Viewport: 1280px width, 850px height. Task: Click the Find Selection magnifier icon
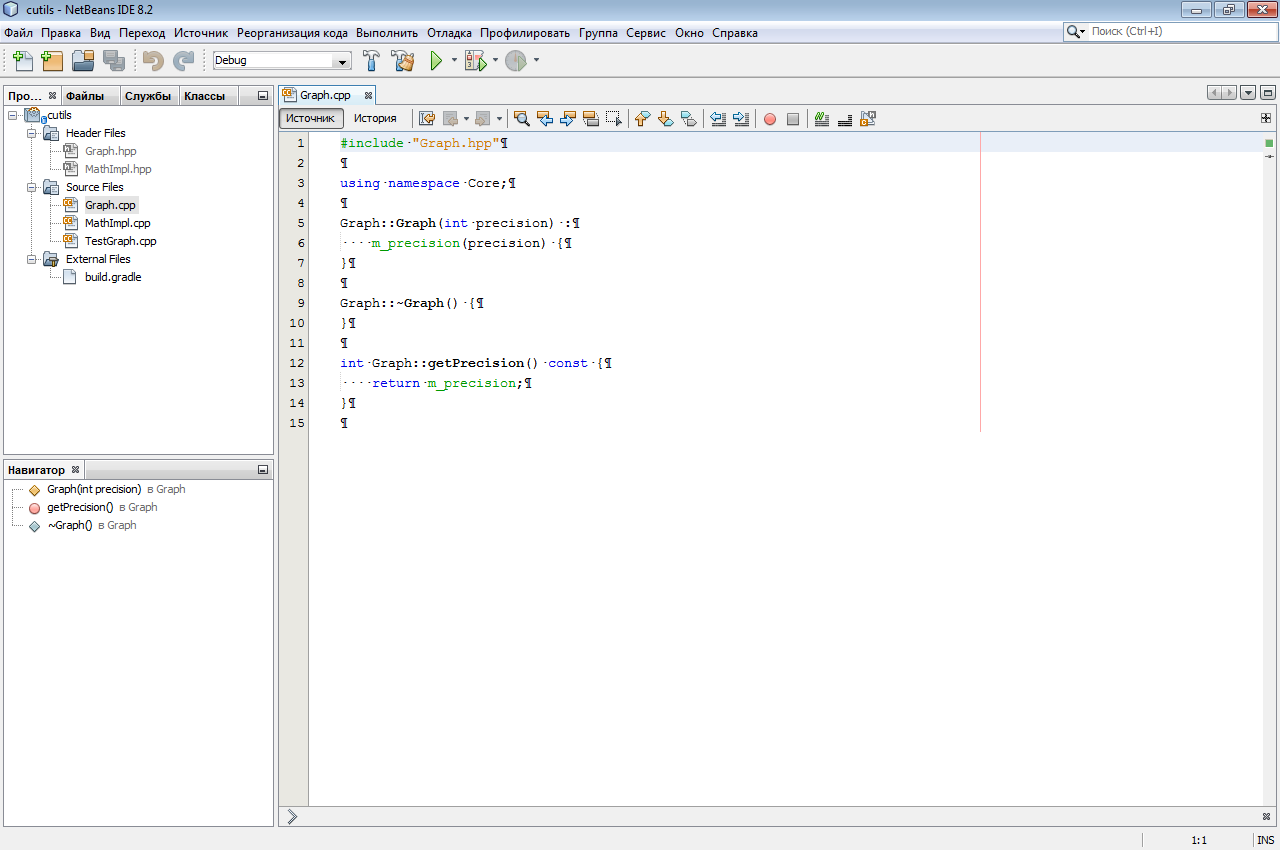(x=521, y=119)
